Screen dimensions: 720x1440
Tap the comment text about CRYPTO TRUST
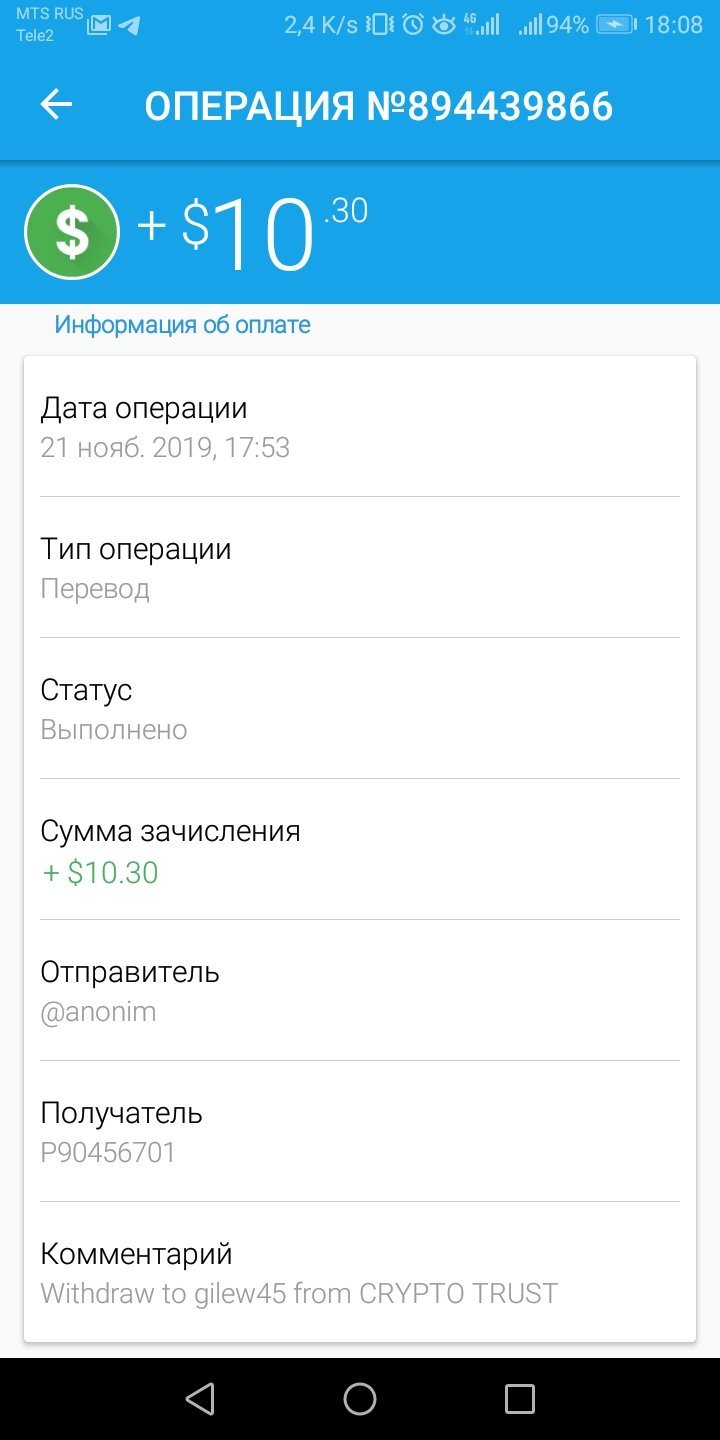[x=299, y=1294]
